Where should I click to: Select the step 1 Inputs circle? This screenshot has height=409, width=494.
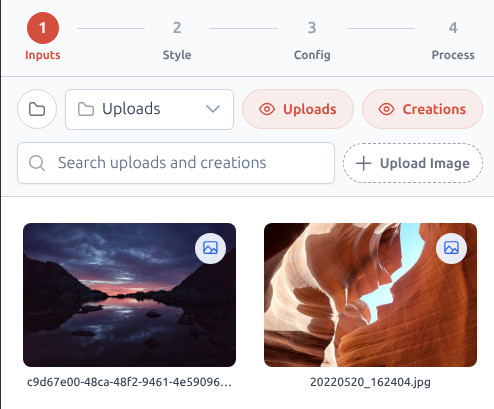tap(43, 28)
